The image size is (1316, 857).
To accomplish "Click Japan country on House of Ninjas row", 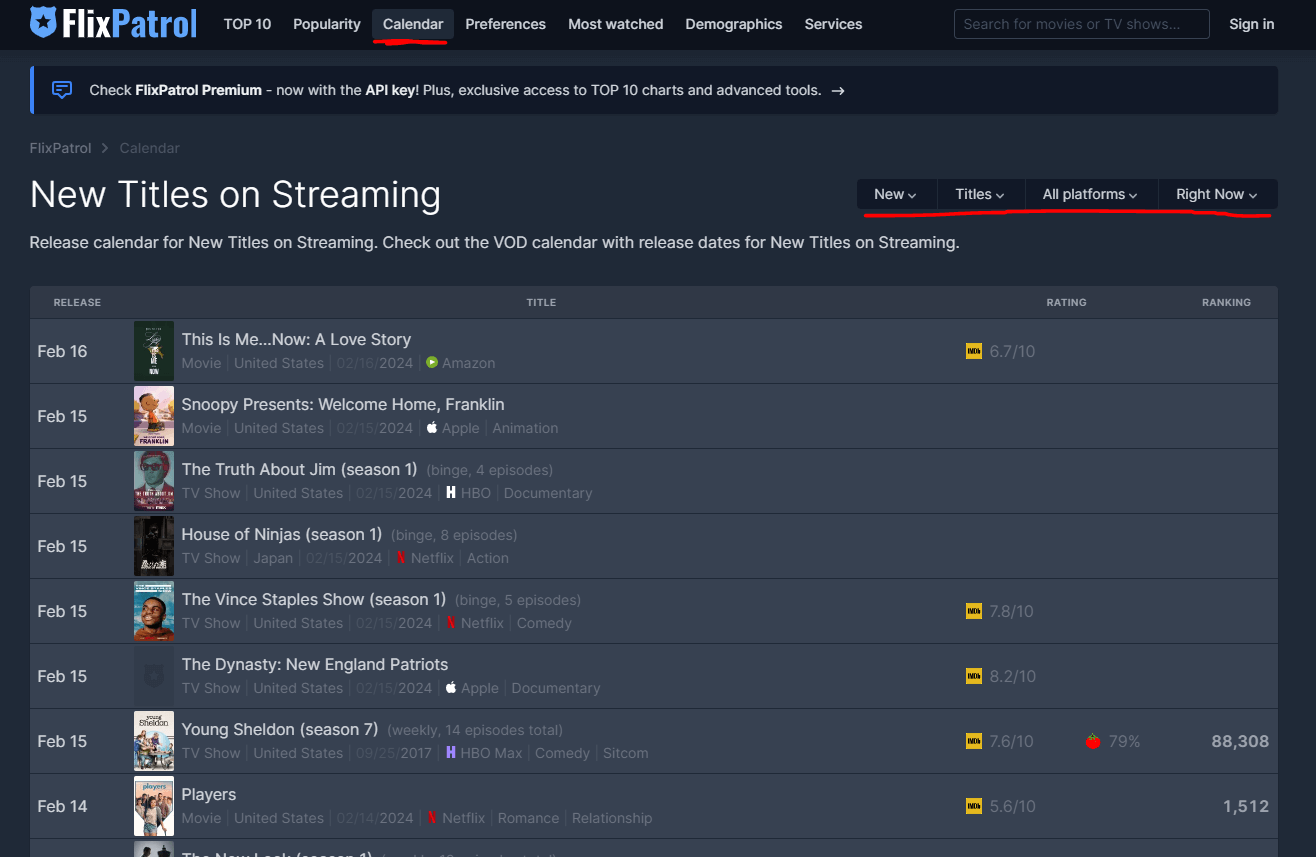I will (273, 558).
